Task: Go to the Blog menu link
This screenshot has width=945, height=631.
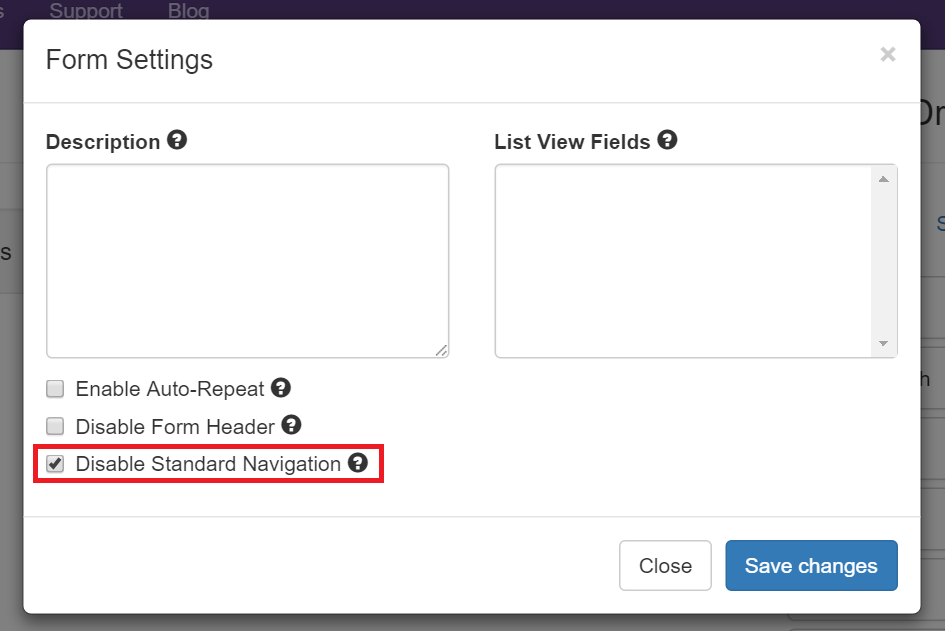Action: point(189,11)
